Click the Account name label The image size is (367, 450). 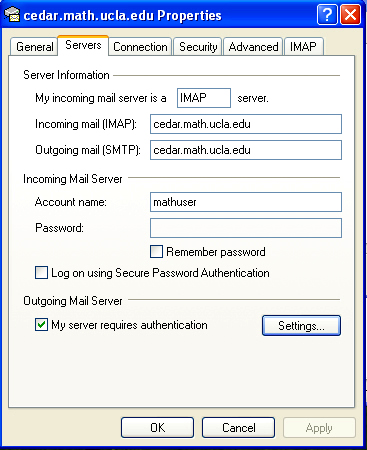click(x=71, y=202)
